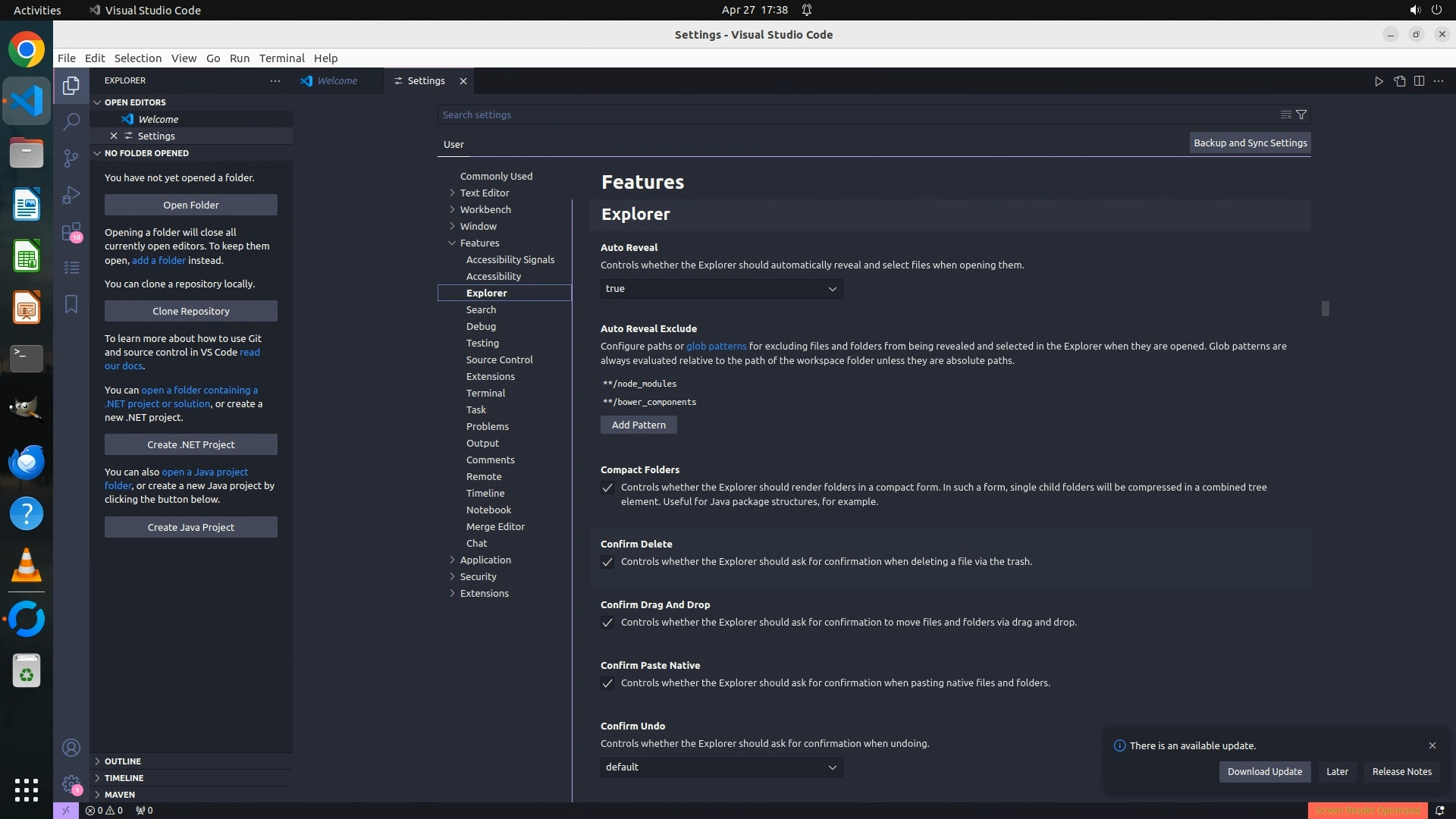Open the Auto Reveal dropdown

coord(721,289)
